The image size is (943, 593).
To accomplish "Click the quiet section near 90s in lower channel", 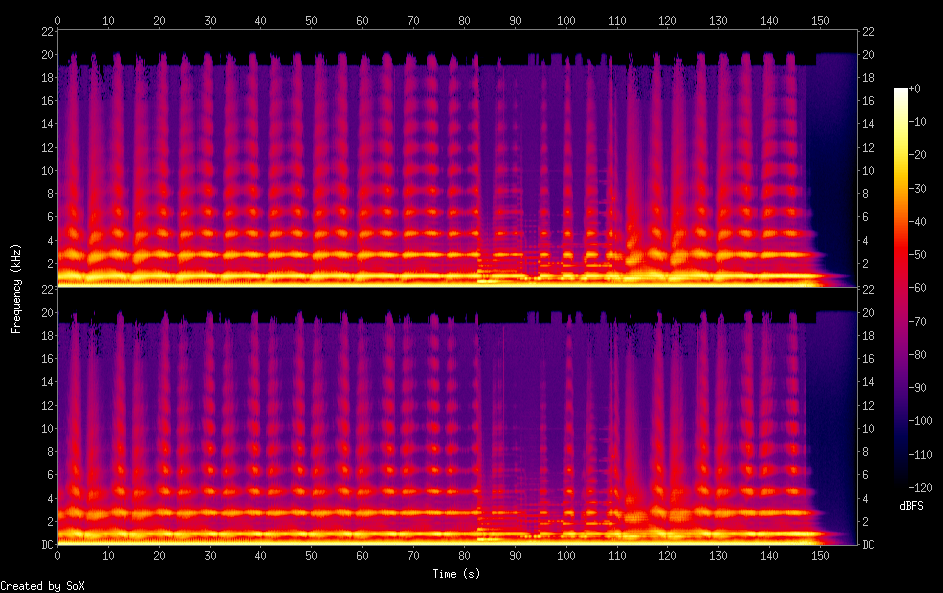I will pos(515,420).
